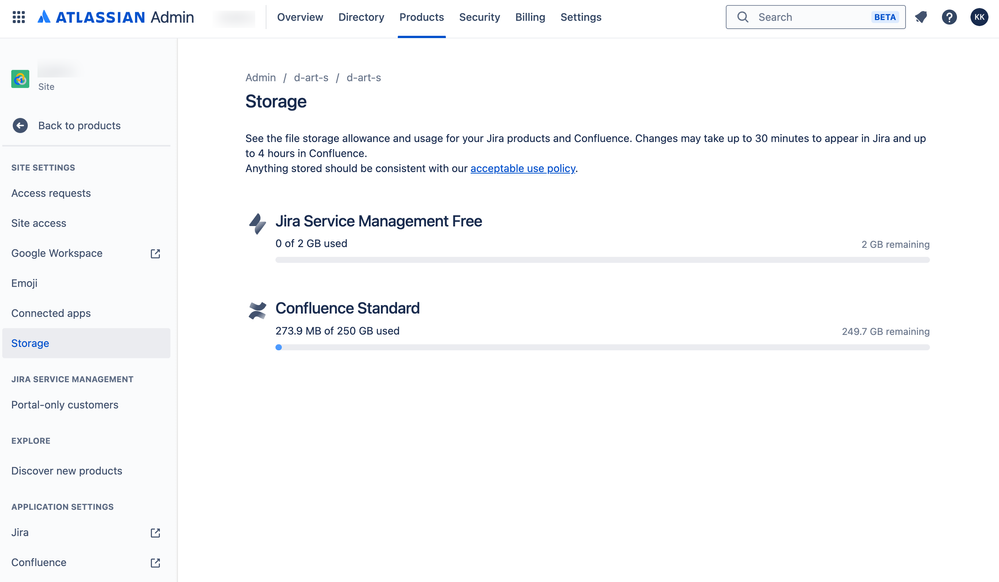Click the Confluence product logo icon
Screen dimensions: 999x582
coord(257,310)
